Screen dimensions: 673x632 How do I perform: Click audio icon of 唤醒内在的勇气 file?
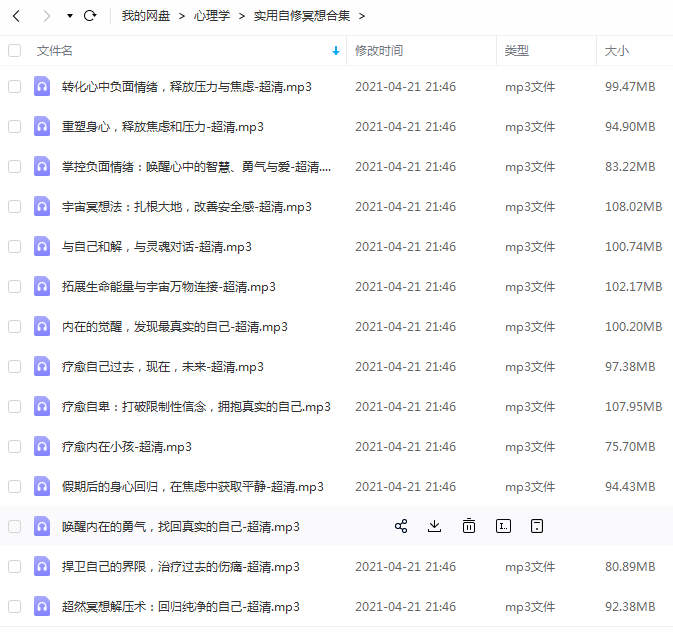coord(42,526)
